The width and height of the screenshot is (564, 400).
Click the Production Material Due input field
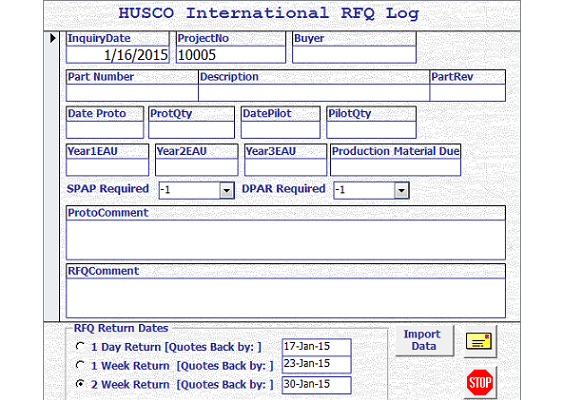pyautogui.click(x=395, y=167)
